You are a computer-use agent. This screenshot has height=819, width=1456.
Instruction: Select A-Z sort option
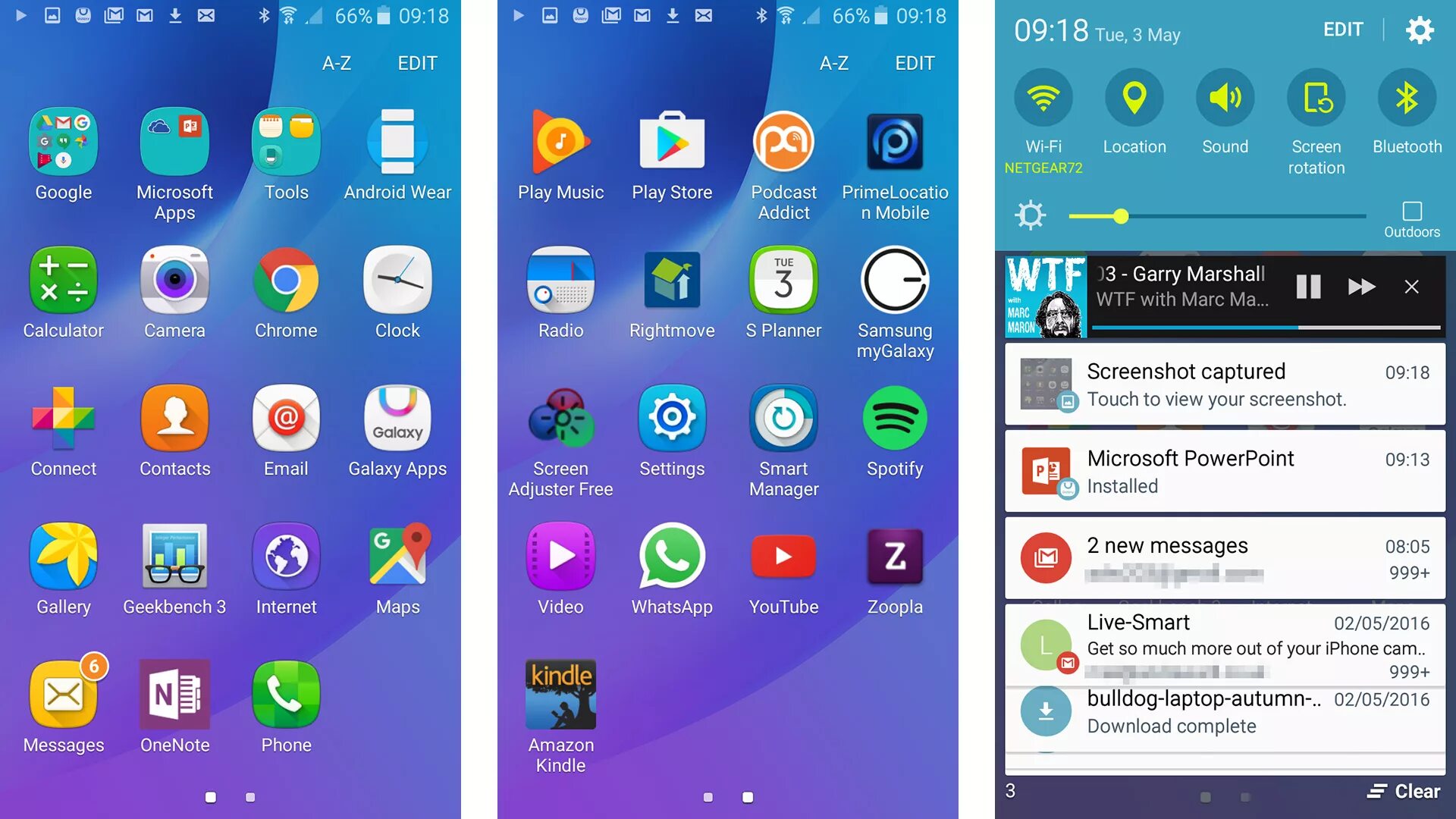pos(339,62)
